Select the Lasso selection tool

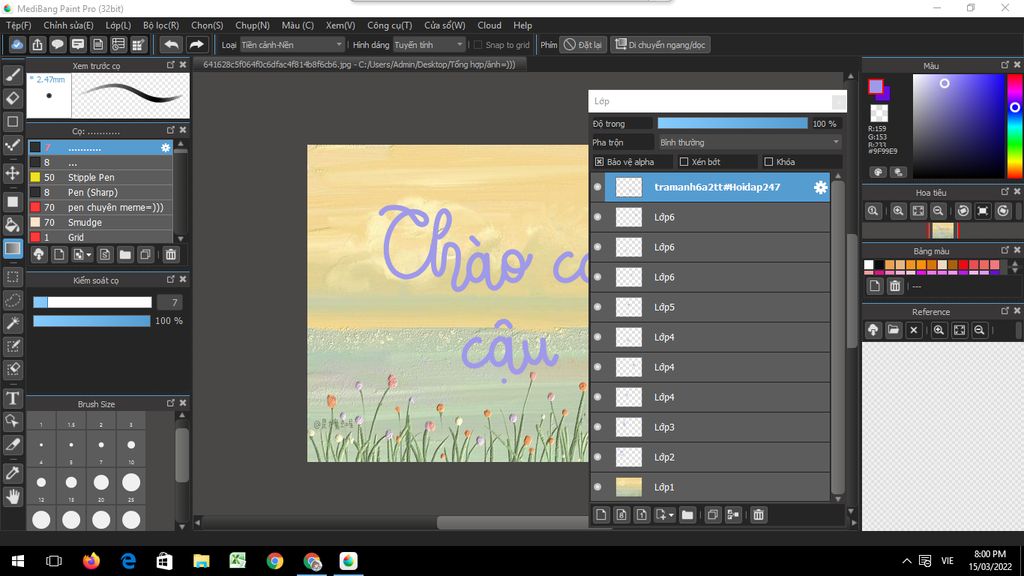(12, 300)
